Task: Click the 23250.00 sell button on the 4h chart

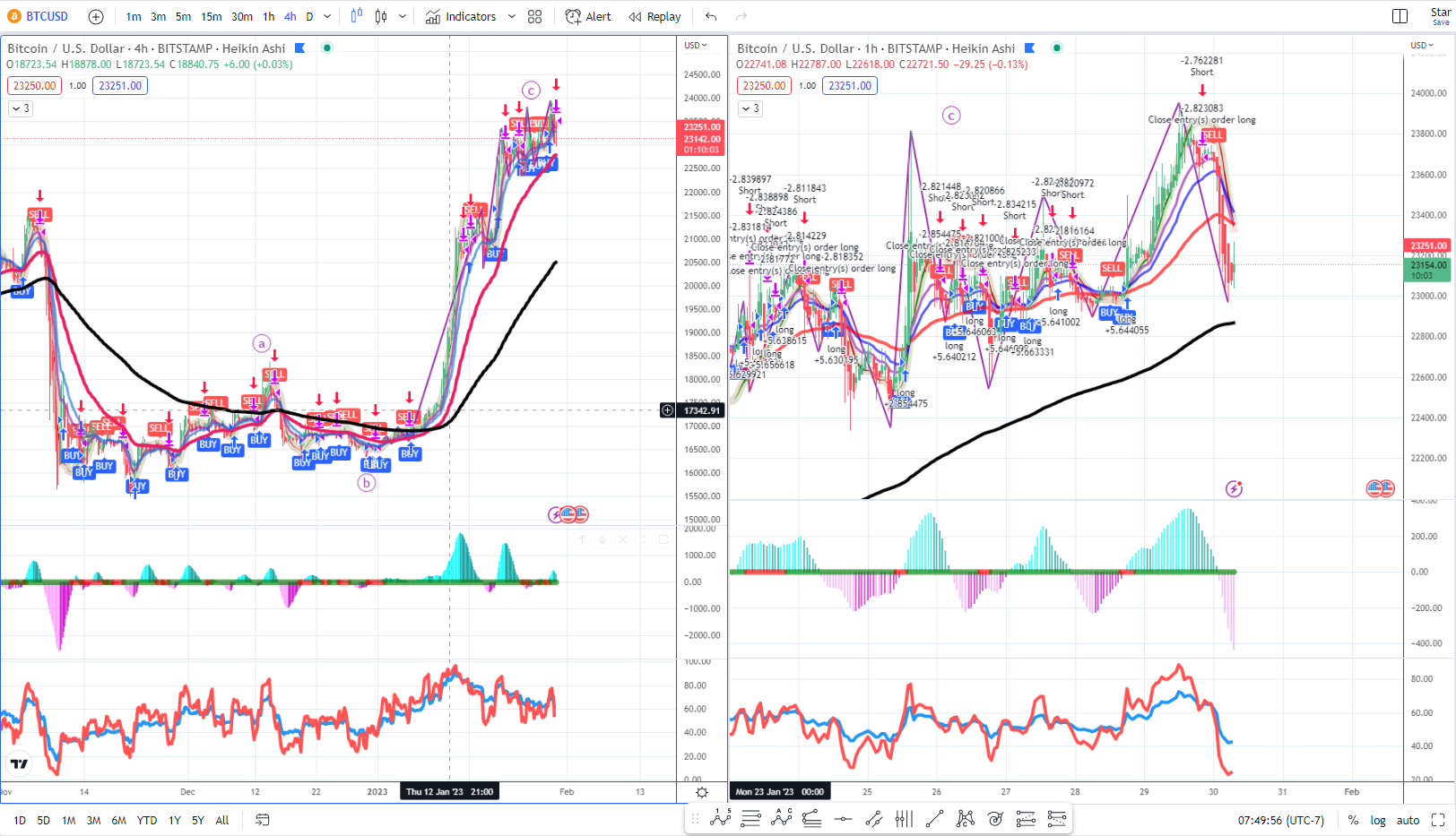Action: 34,86
